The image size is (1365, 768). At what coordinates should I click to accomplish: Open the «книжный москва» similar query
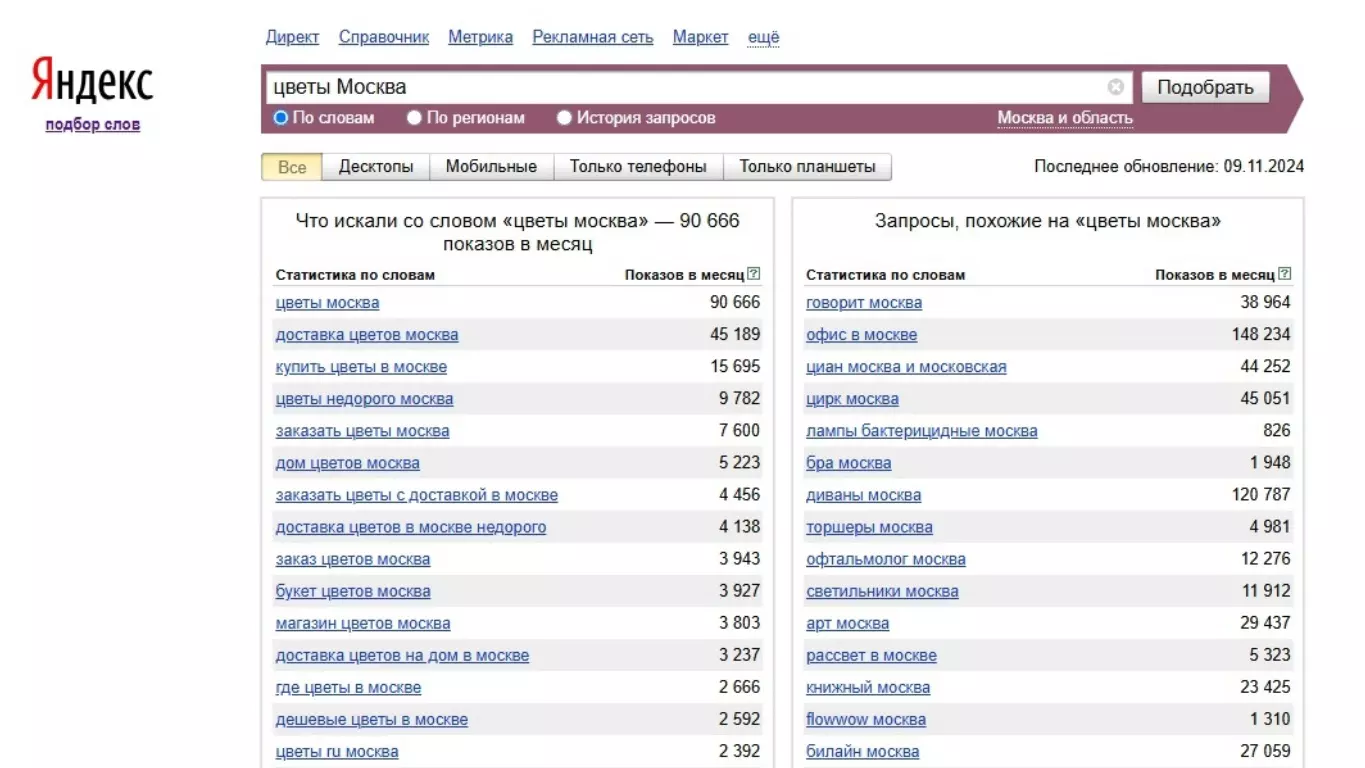pyautogui.click(x=868, y=687)
